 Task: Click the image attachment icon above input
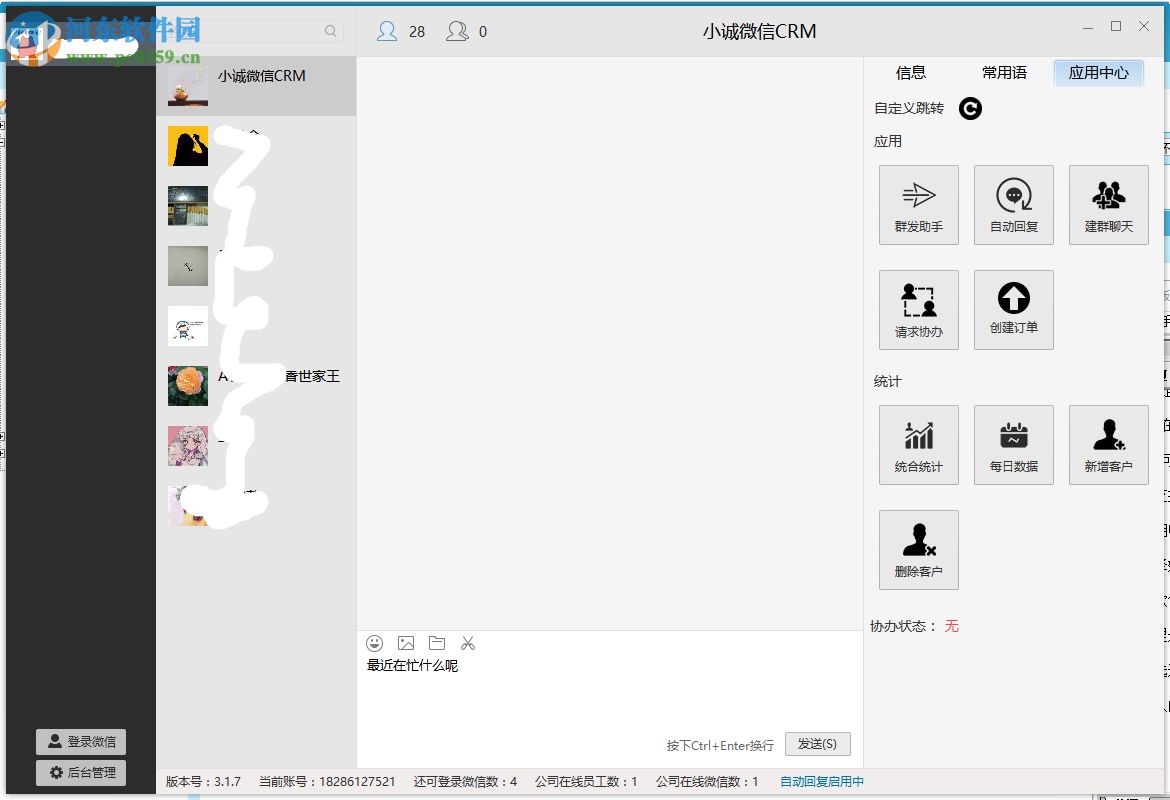point(406,643)
